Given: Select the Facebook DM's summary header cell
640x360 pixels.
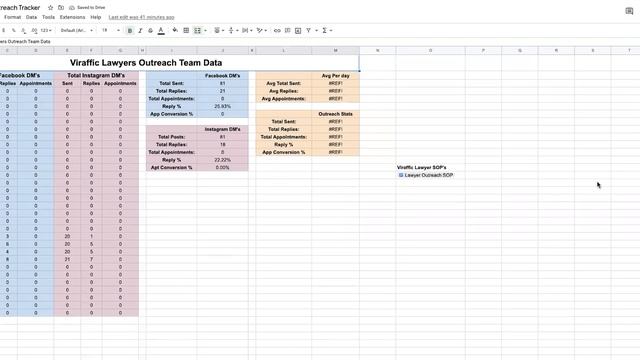Looking at the screenshot, I should (222, 76).
